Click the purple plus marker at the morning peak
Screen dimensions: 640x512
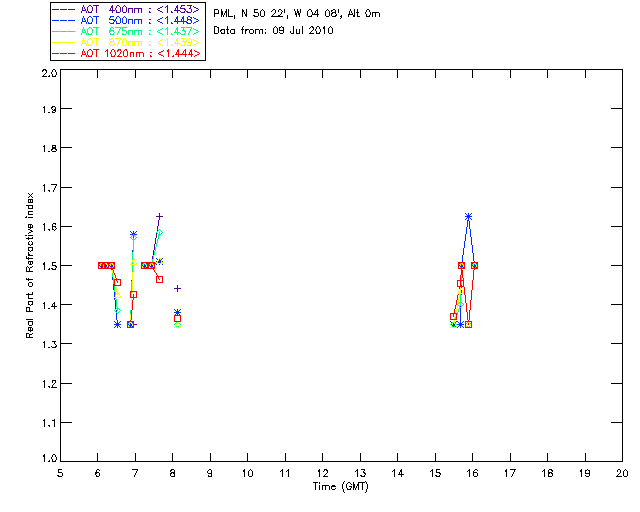[x=160, y=216]
